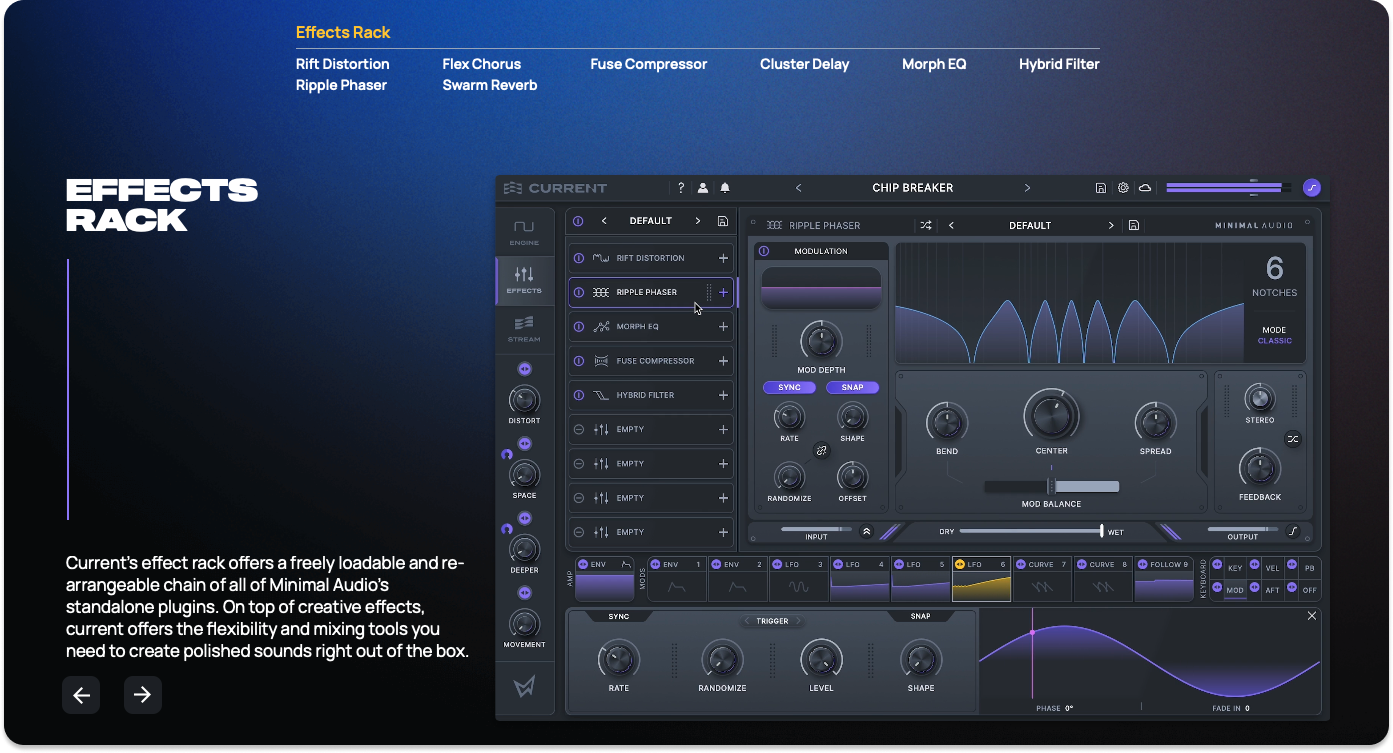1393x753 pixels.
Task: Previous Ripple Phaser preset arrow
Action: coord(951,225)
